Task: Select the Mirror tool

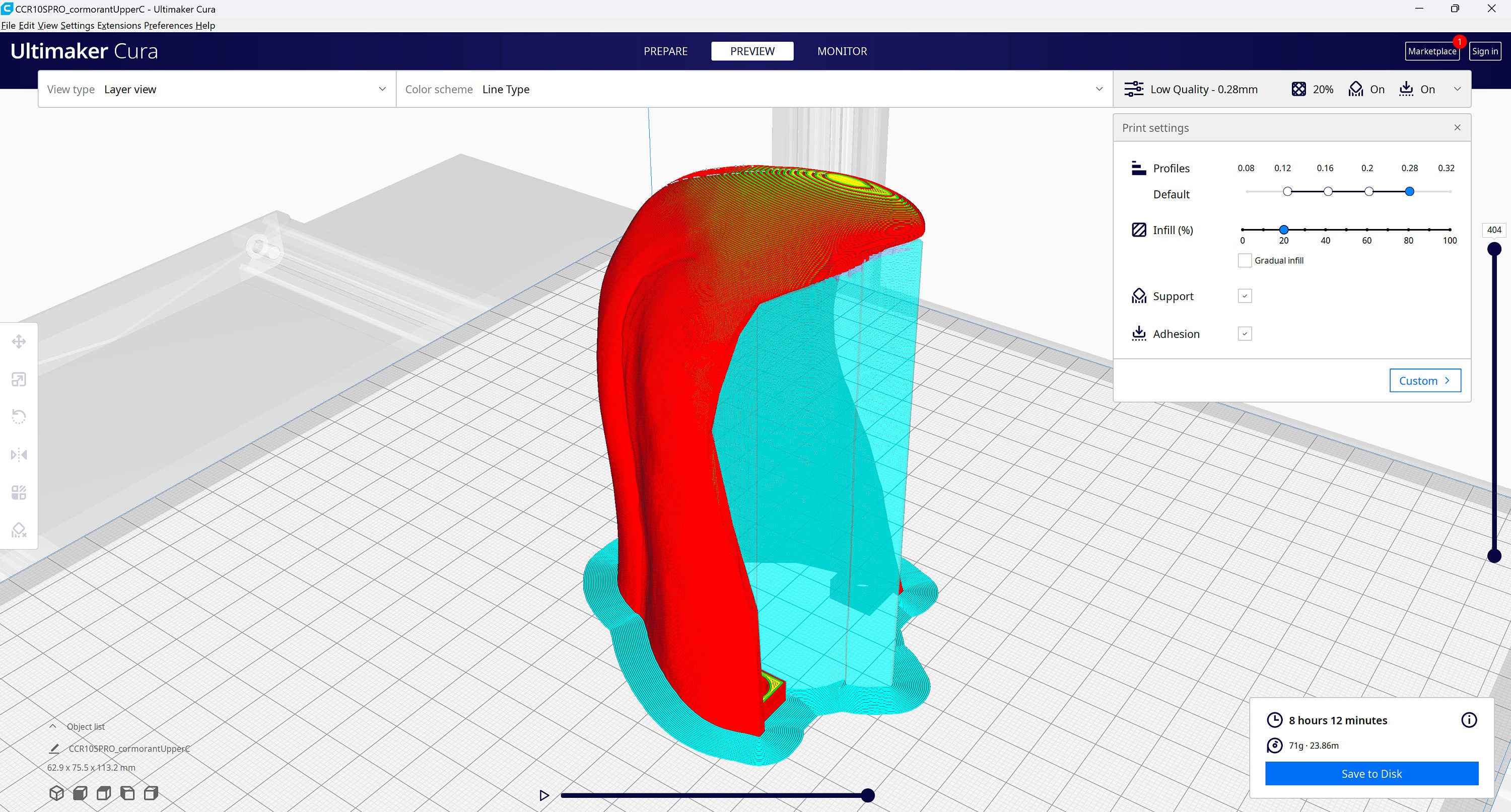Action: pos(19,455)
